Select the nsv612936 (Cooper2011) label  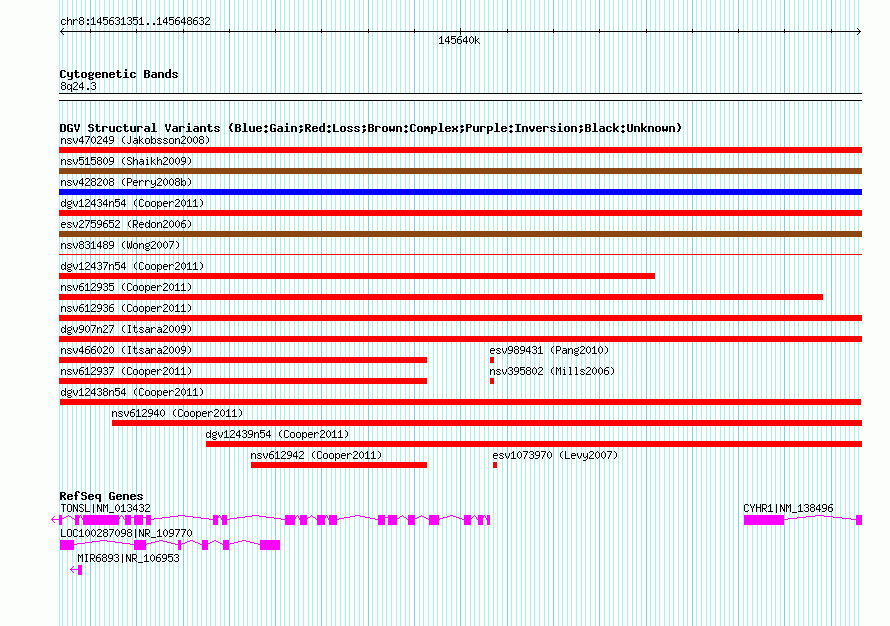pyautogui.click(x=126, y=308)
